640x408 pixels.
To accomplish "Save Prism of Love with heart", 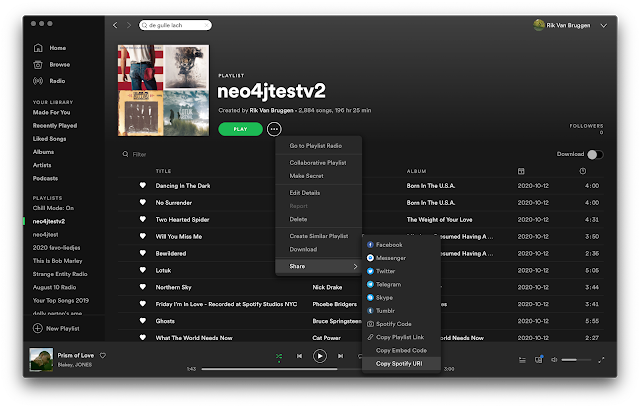I will pos(103,355).
